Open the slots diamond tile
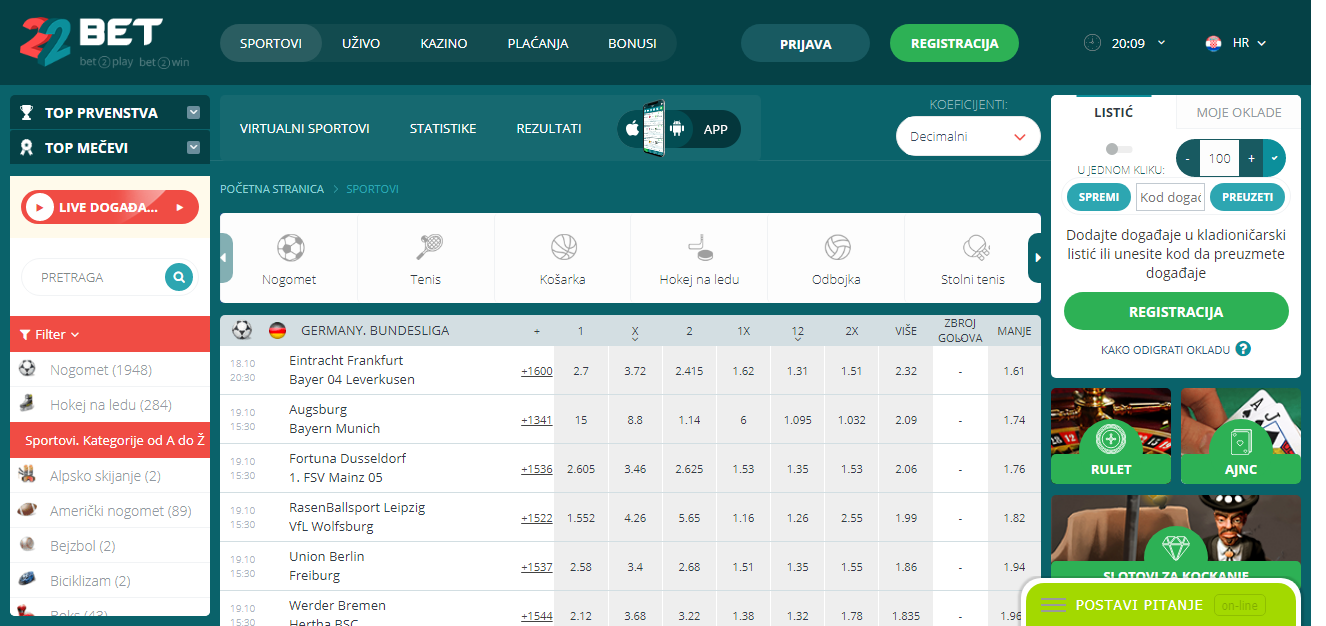 (1176, 540)
